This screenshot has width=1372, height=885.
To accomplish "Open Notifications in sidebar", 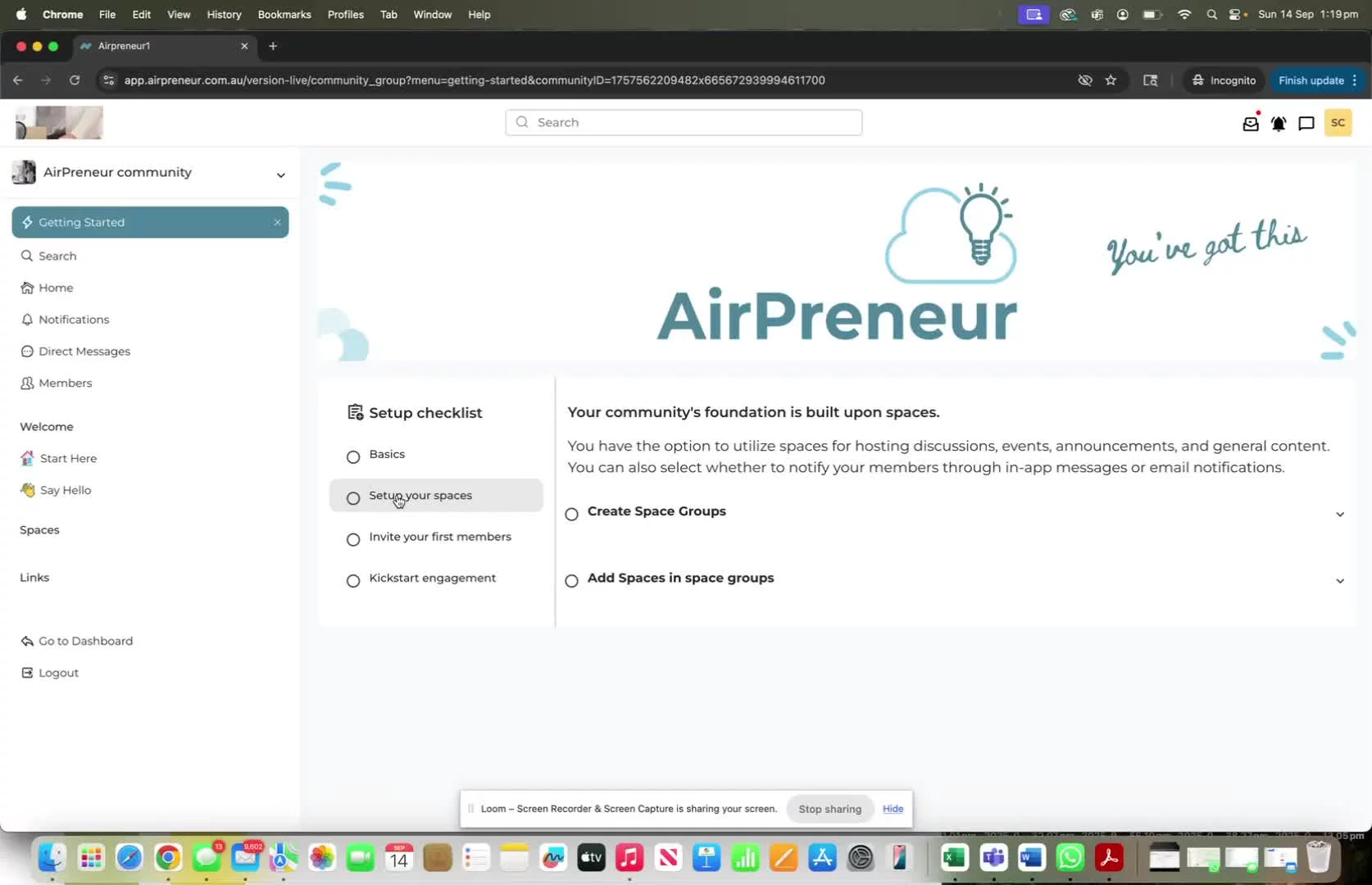I will pos(65,320).
